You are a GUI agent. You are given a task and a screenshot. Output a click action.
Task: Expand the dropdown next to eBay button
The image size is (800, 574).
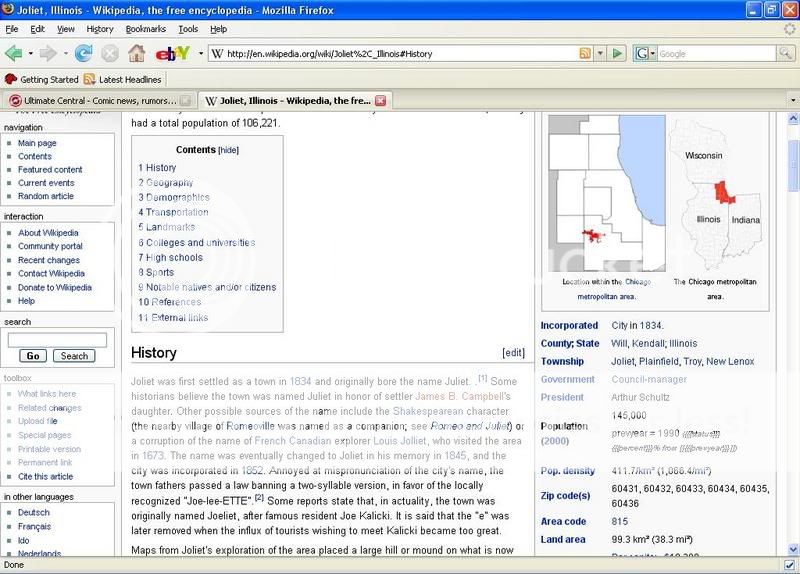(x=201, y=53)
